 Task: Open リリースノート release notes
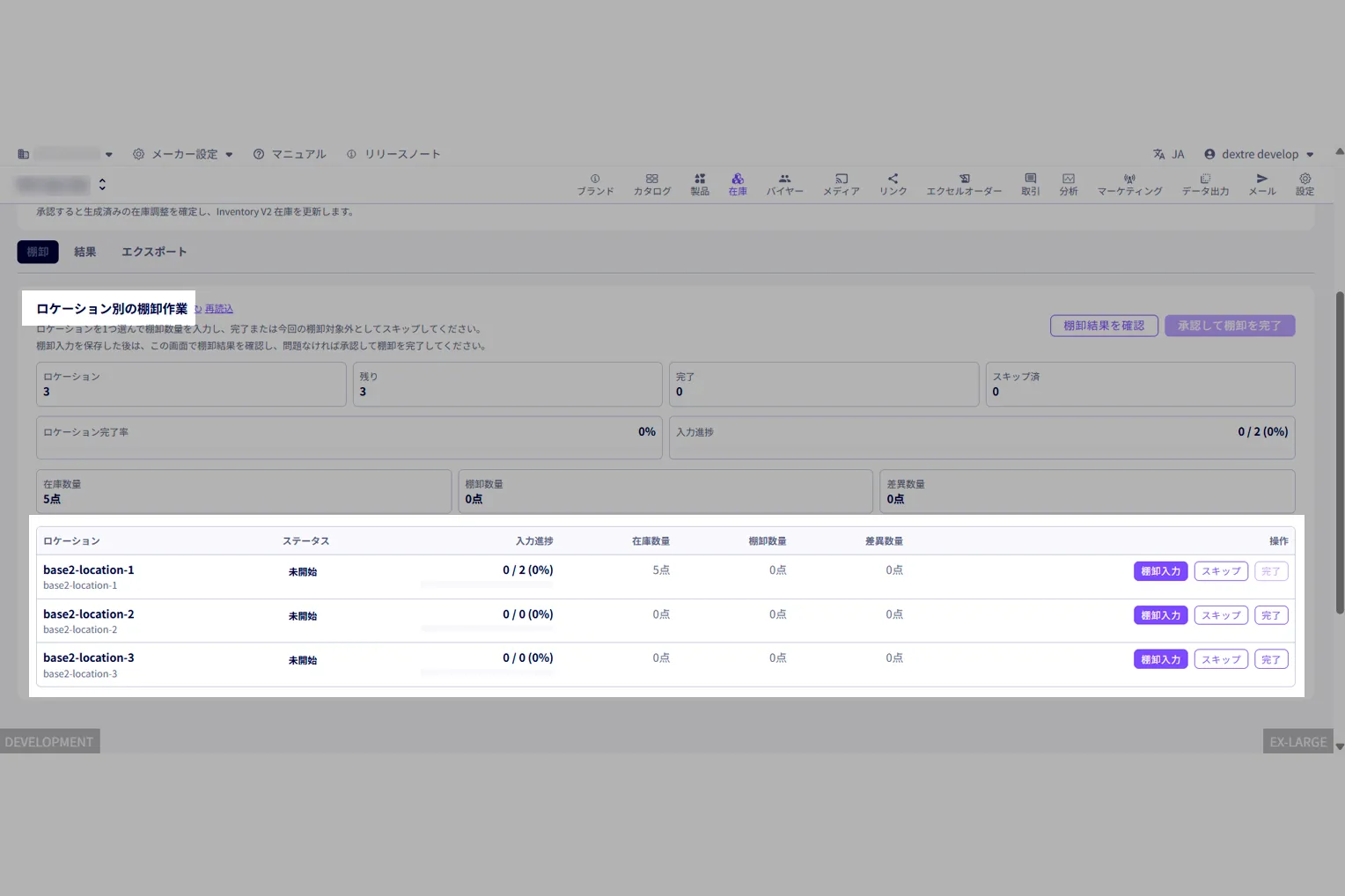coord(393,154)
